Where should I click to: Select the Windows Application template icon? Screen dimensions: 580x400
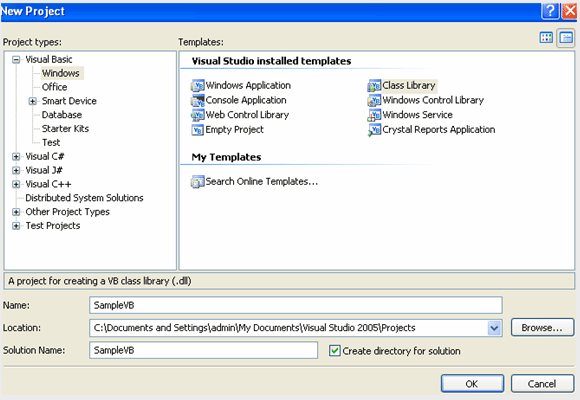(x=198, y=85)
